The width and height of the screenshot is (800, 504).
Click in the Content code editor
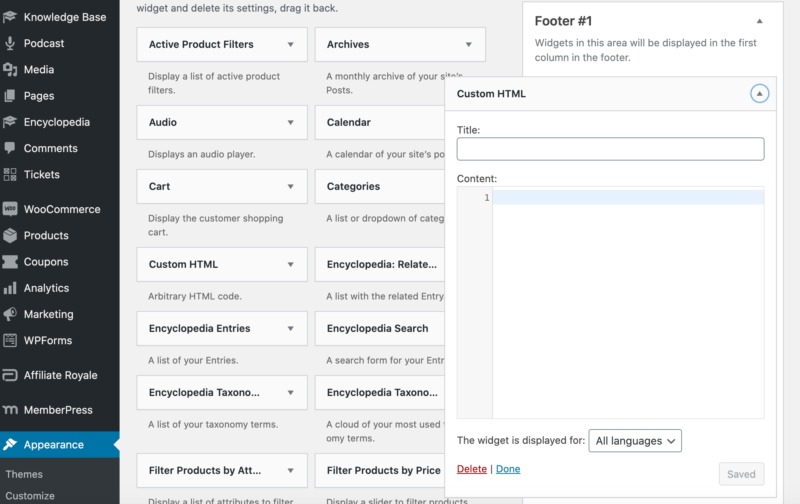(x=627, y=300)
